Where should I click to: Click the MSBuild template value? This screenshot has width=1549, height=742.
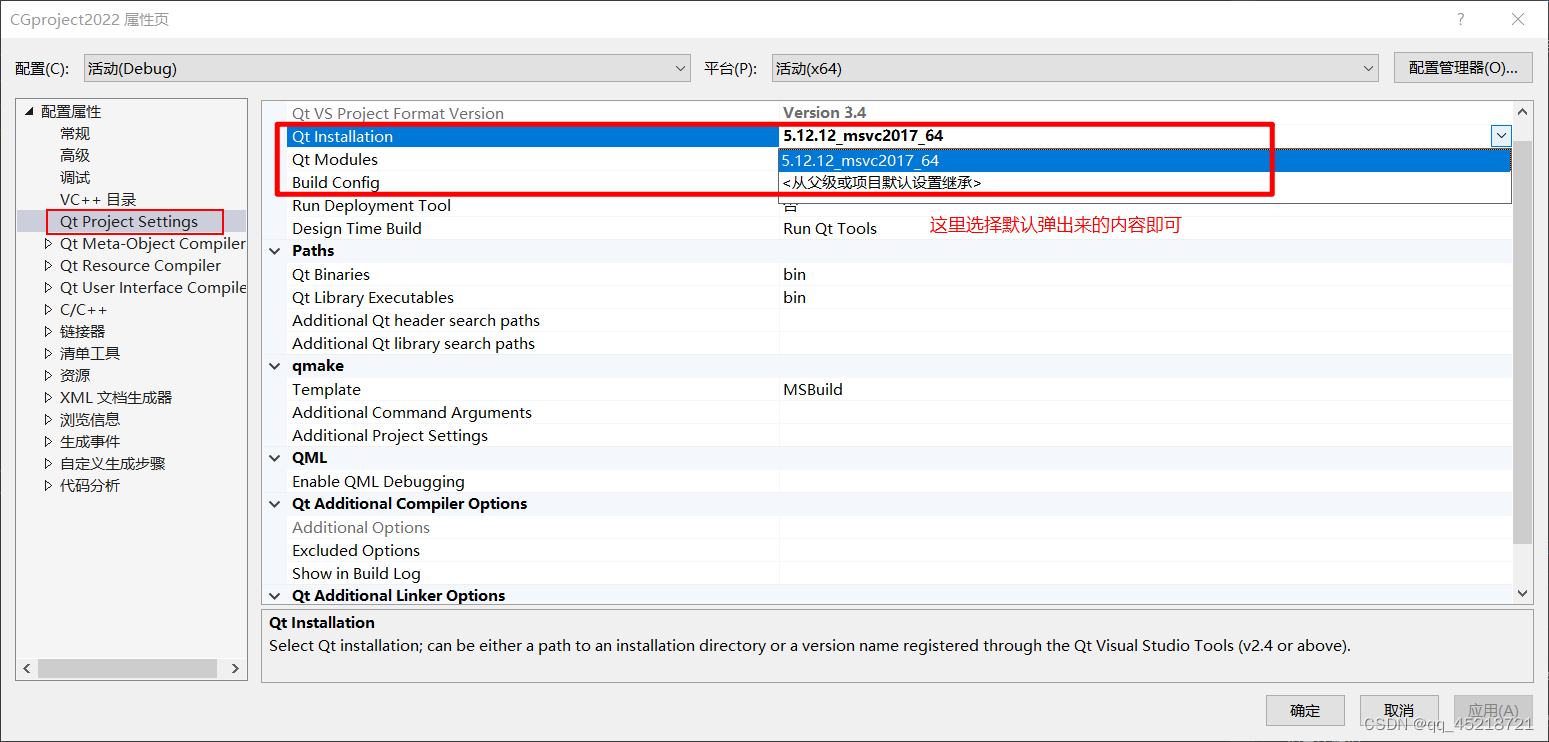tap(813, 390)
